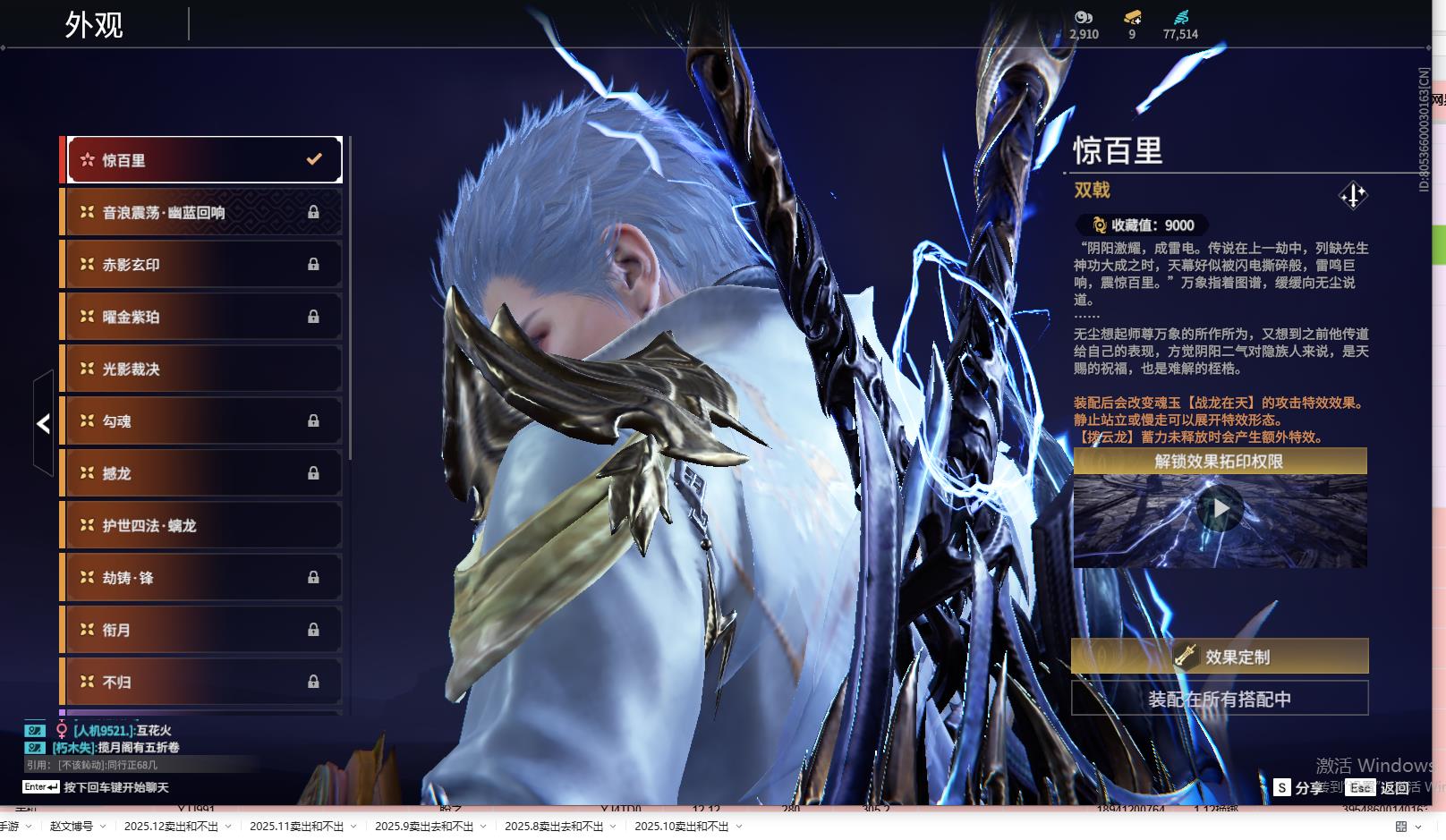The image size is (1446, 840).
Task: Click the sword sparkle effect icon
Action: pyautogui.click(x=1353, y=195)
